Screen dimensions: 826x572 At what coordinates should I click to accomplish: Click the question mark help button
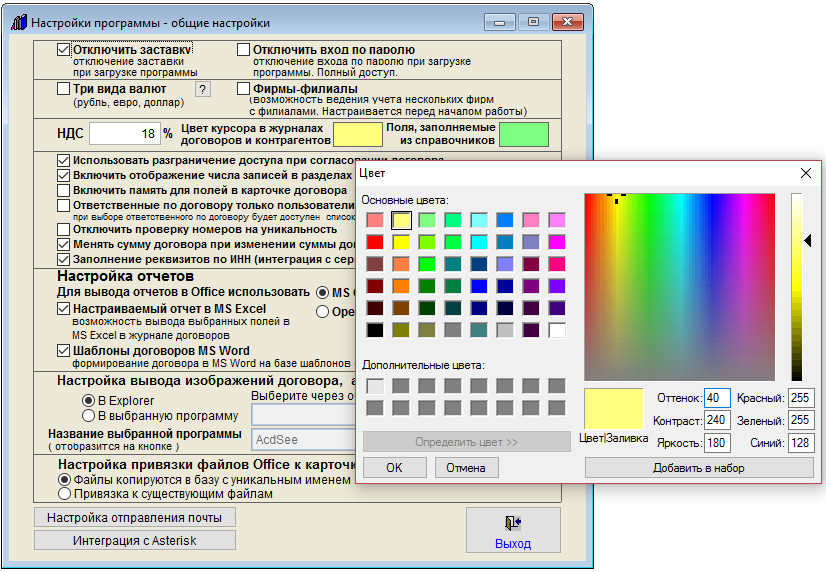pyautogui.click(x=203, y=90)
